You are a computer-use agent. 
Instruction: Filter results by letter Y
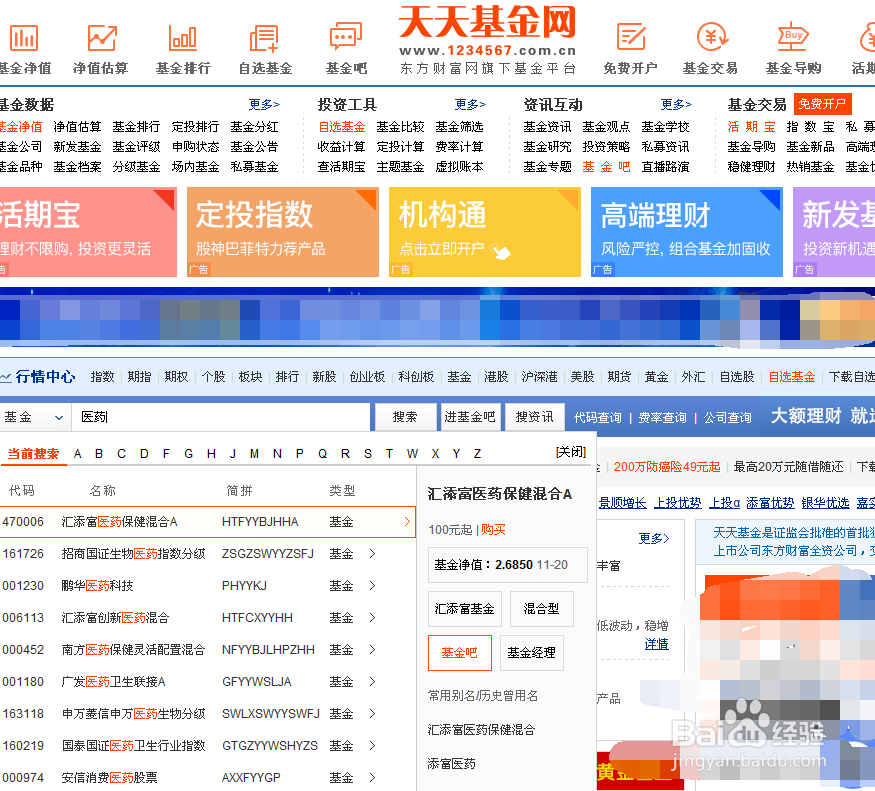tap(456, 454)
